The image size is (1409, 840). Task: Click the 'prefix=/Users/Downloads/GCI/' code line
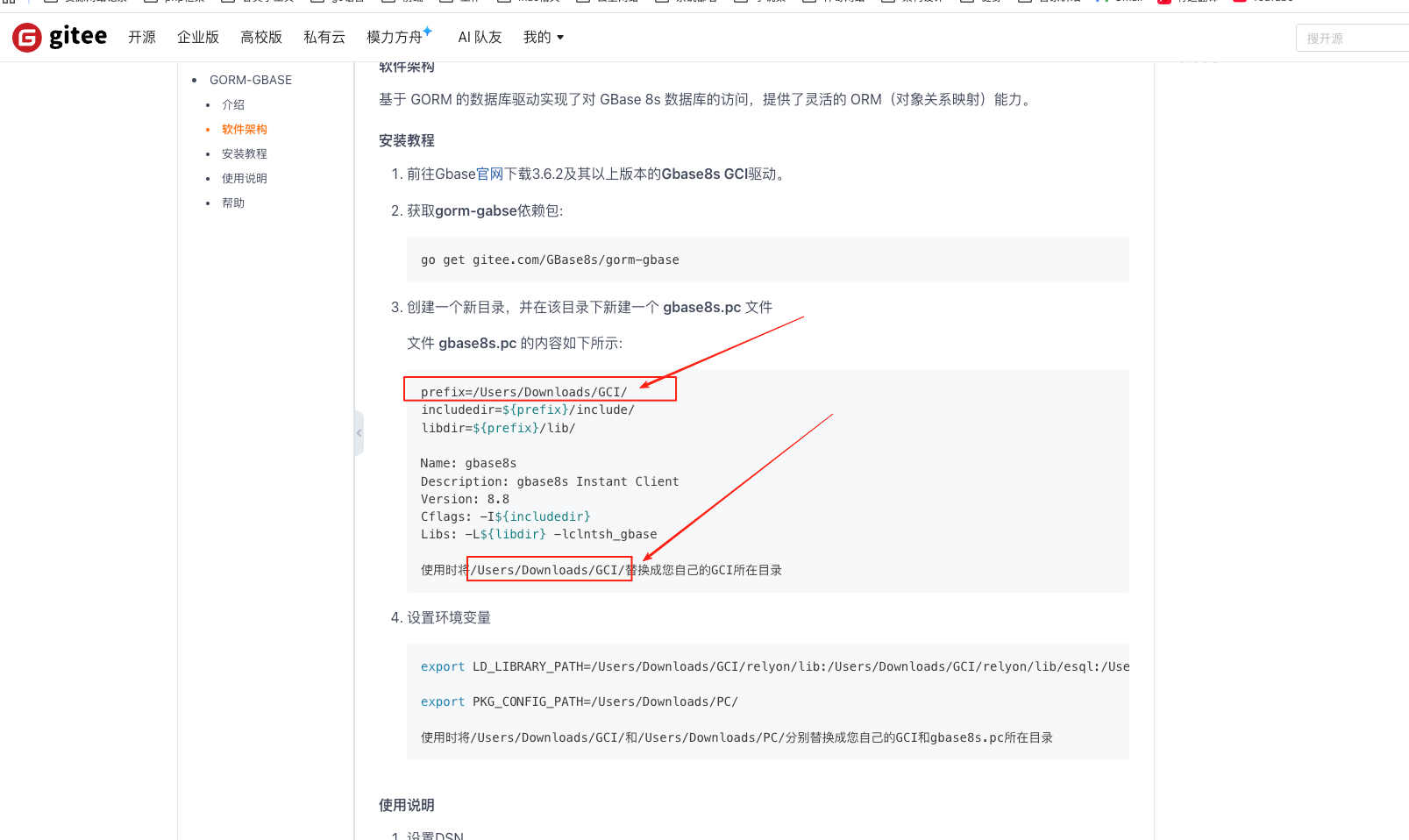[524, 392]
